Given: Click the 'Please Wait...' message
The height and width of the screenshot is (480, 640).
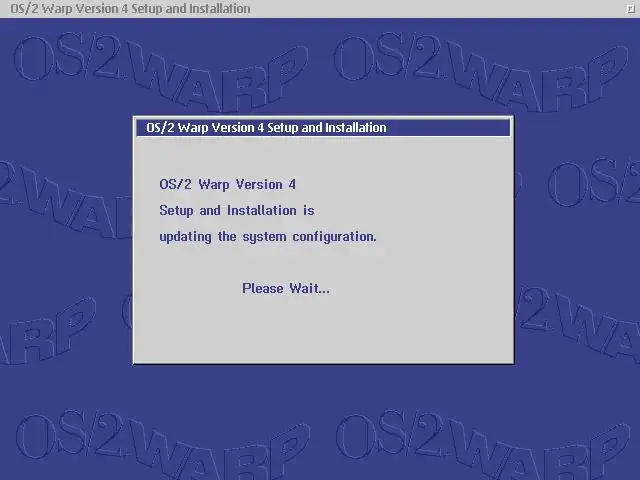Looking at the screenshot, I should click(x=286, y=289).
